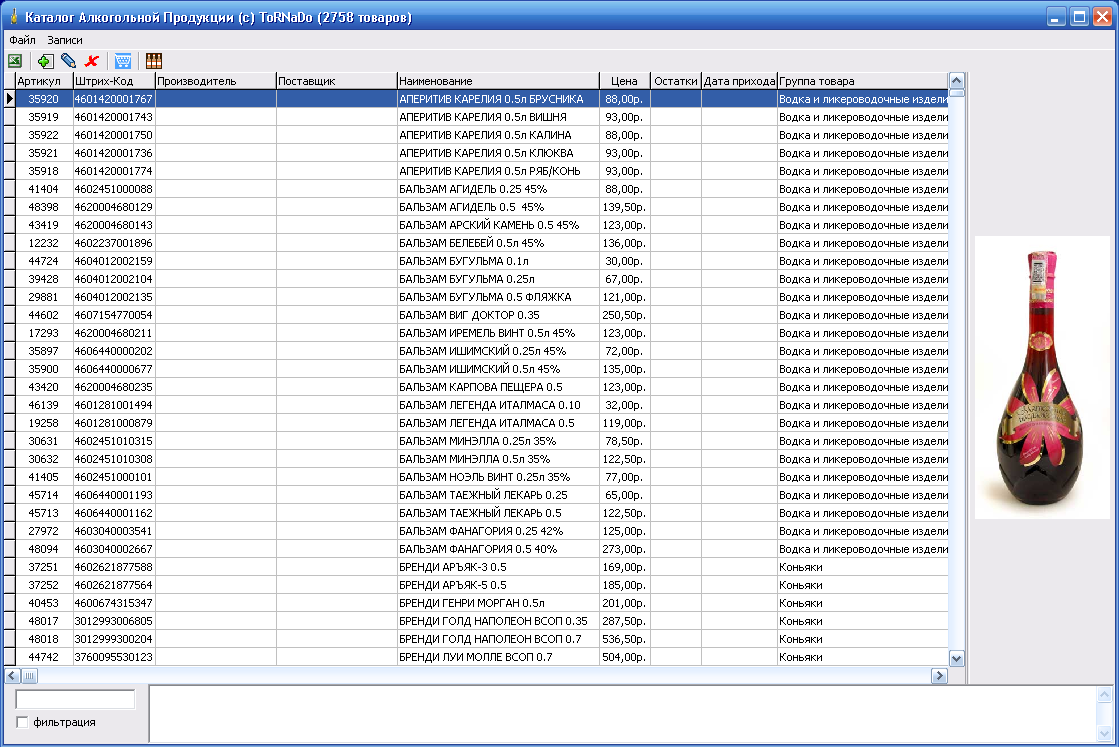The height and width of the screenshot is (747, 1119).
Task: Click БРЕНДИ ГОЛД НАПОЛЕОН ВСОП 0.7 cell
Action: tap(498, 639)
